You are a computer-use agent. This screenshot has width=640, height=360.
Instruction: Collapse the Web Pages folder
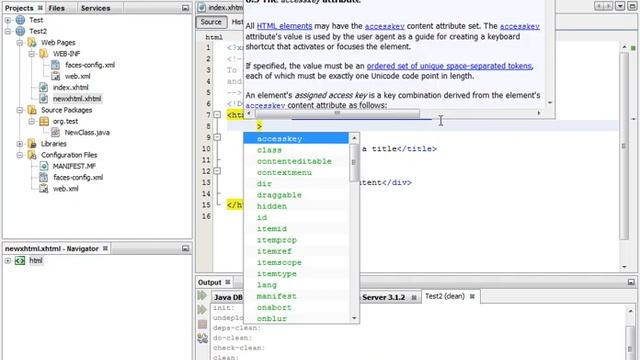[x=20, y=42]
